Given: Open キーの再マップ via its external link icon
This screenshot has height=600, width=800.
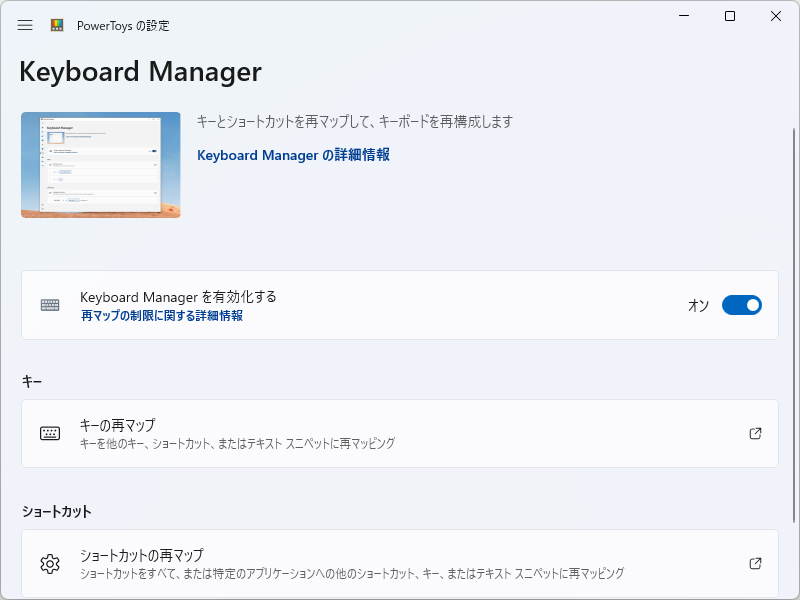Looking at the screenshot, I should point(756,433).
